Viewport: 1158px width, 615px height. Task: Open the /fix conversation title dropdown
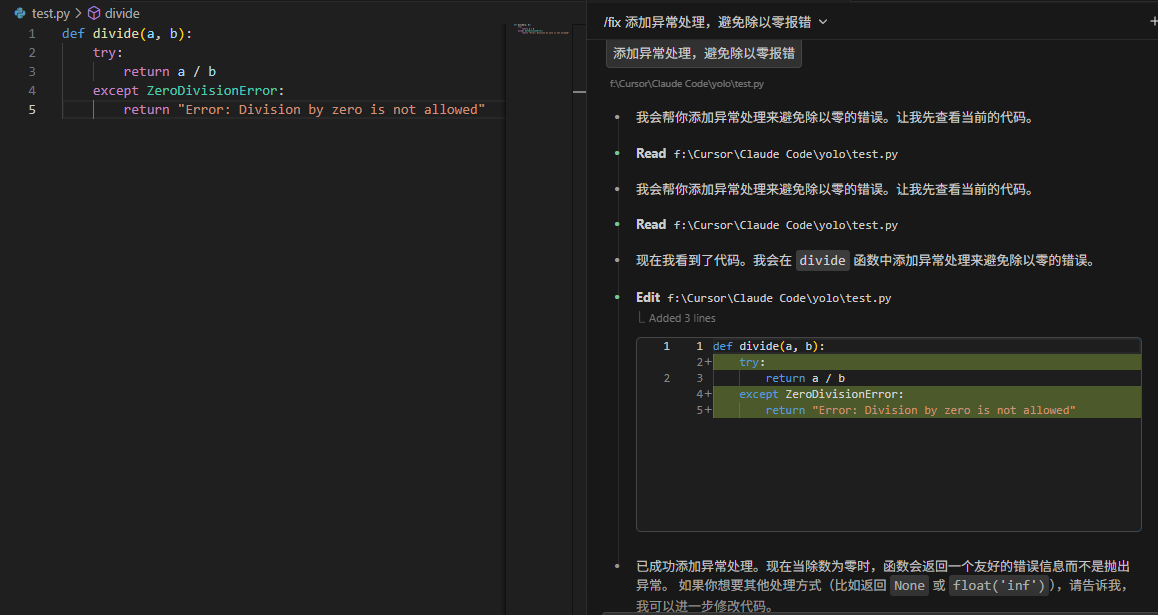[x=823, y=21]
